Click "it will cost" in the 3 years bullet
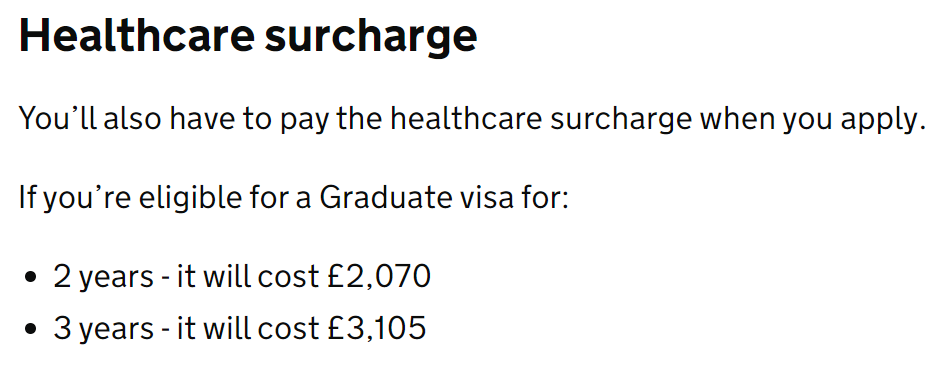The height and width of the screenshot is (365, 944). tap(247, 328)
